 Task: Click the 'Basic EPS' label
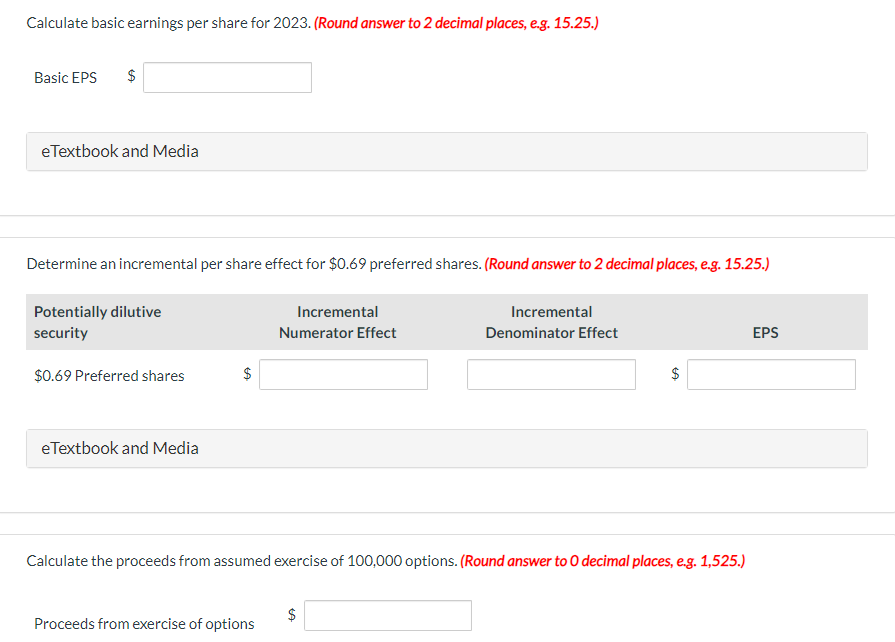(66, 78)
